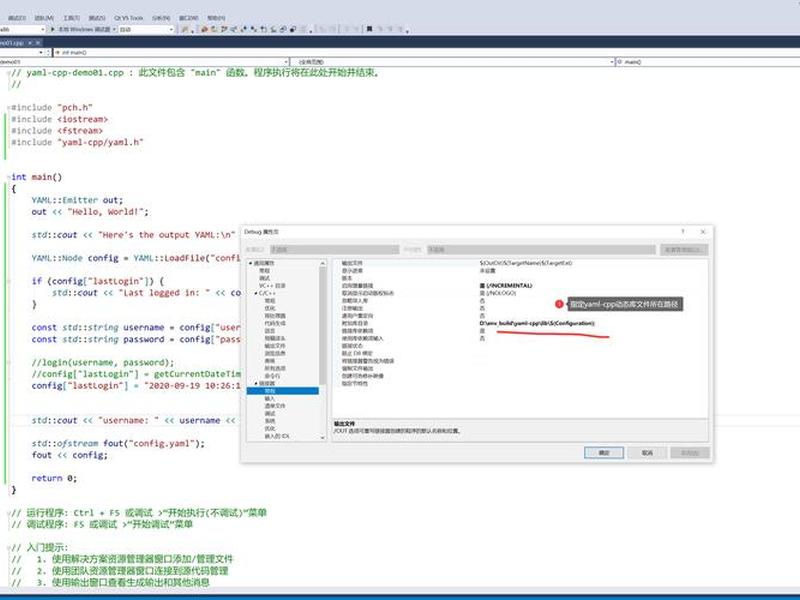Collapse 通用属性 node in property tree

click(x=250, y=263)
